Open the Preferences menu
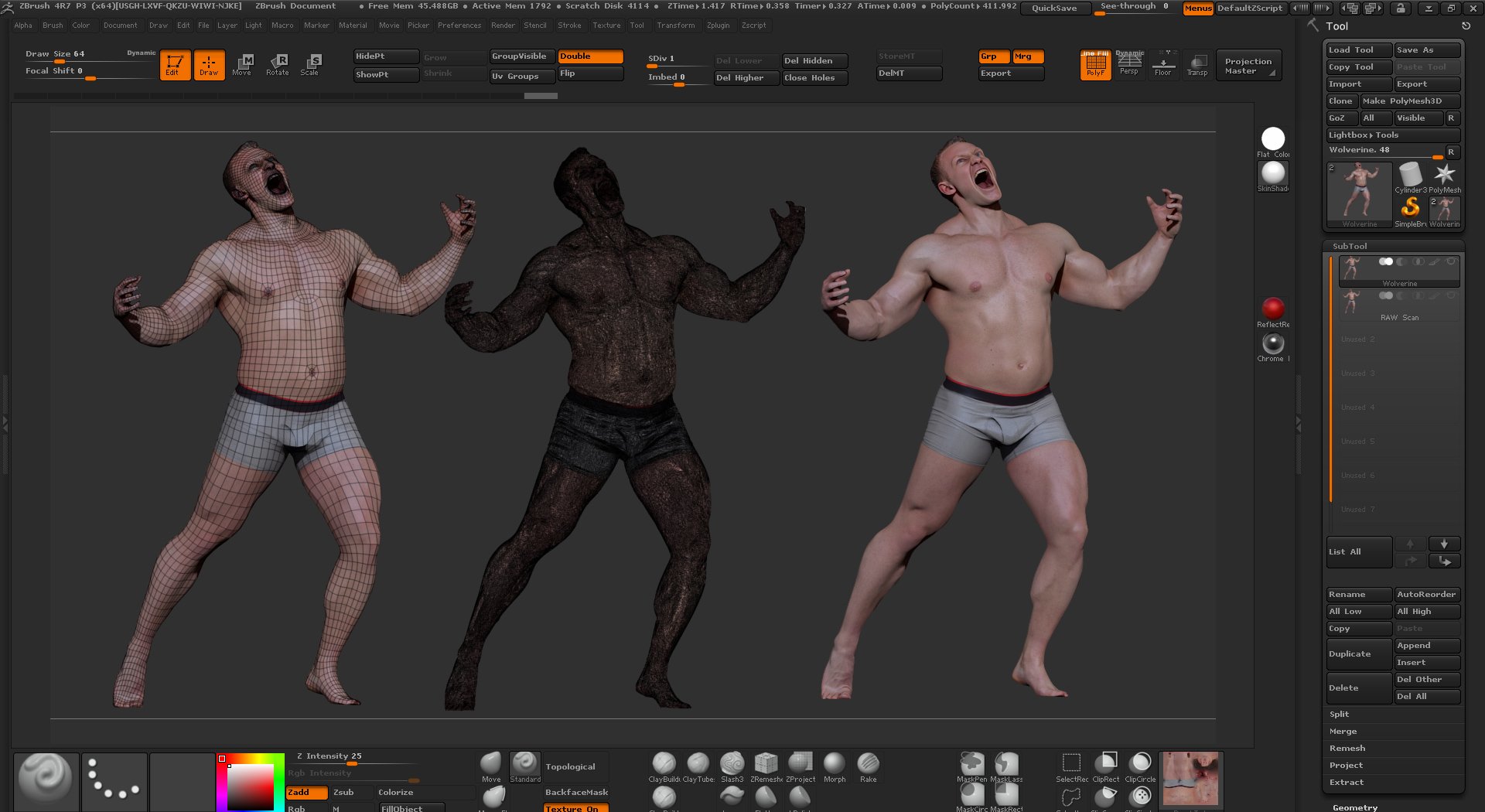Screen dimensions: 1485x812 (x=459, y=26)
